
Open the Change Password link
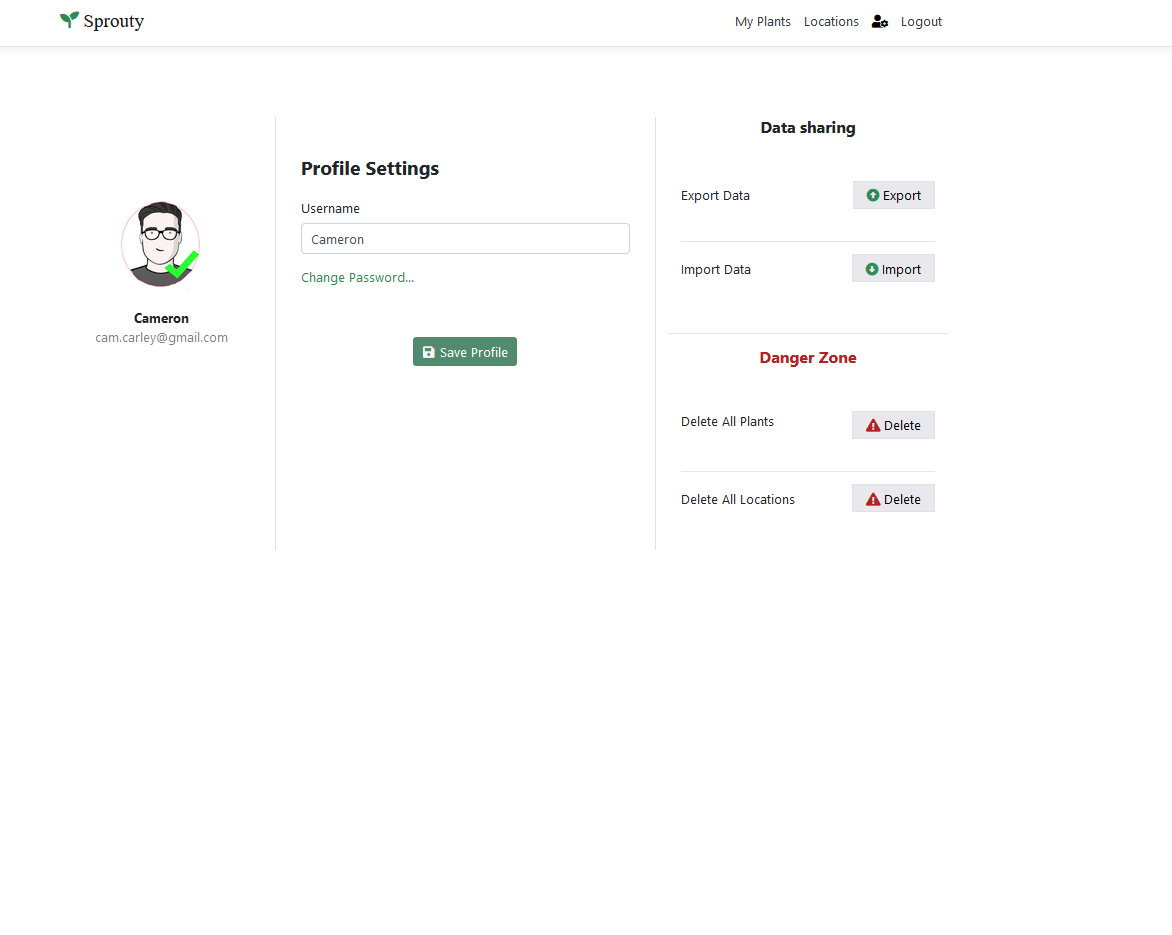357,278
